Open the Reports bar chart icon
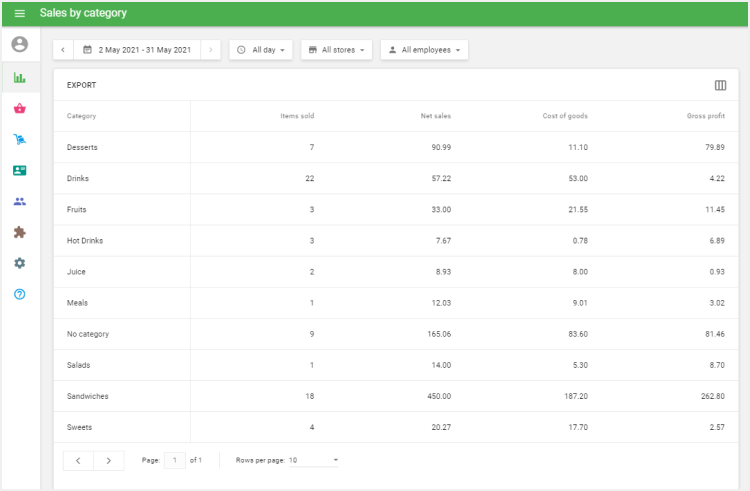The height and width of the screenshot is (491, 750). (x=19, y=77)
